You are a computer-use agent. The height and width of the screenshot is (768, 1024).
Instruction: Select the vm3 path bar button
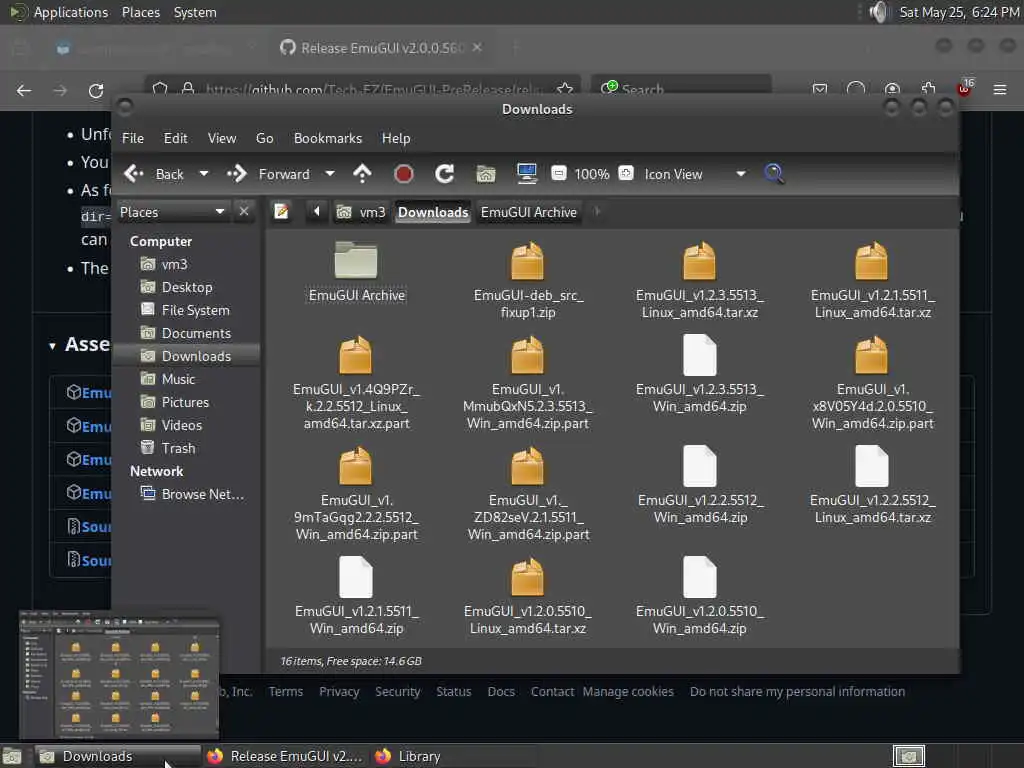361,212
